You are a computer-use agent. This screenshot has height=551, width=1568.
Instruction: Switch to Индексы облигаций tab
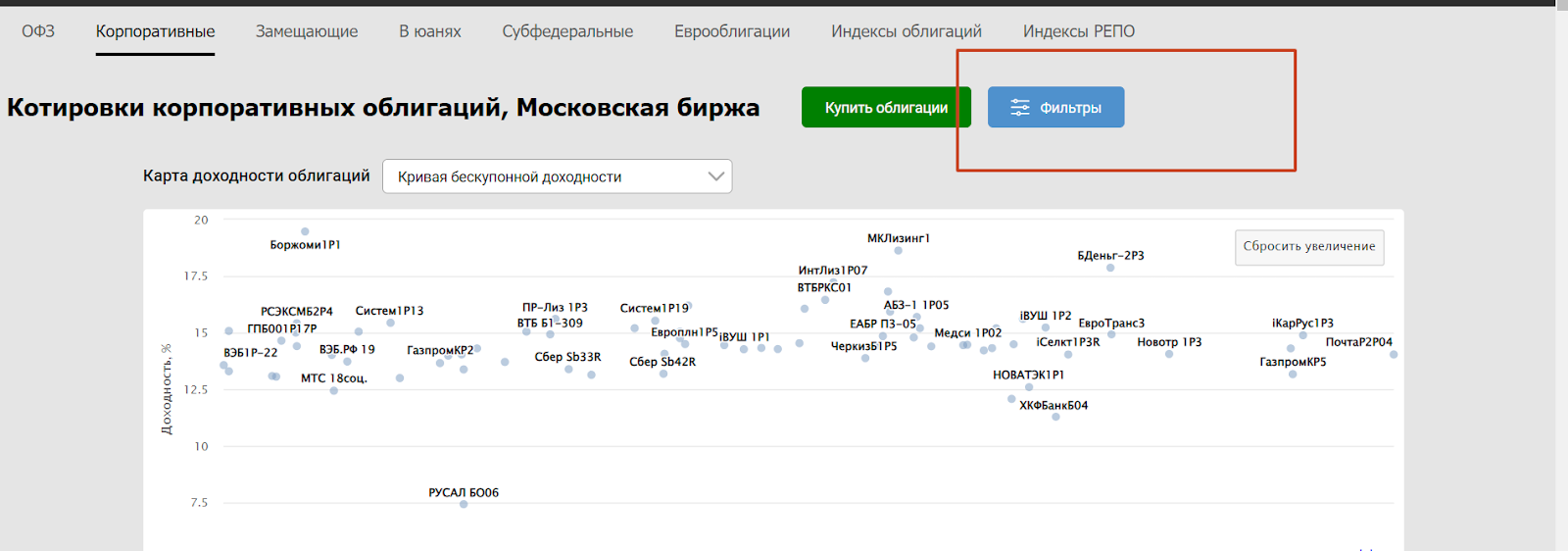point(906,31)
